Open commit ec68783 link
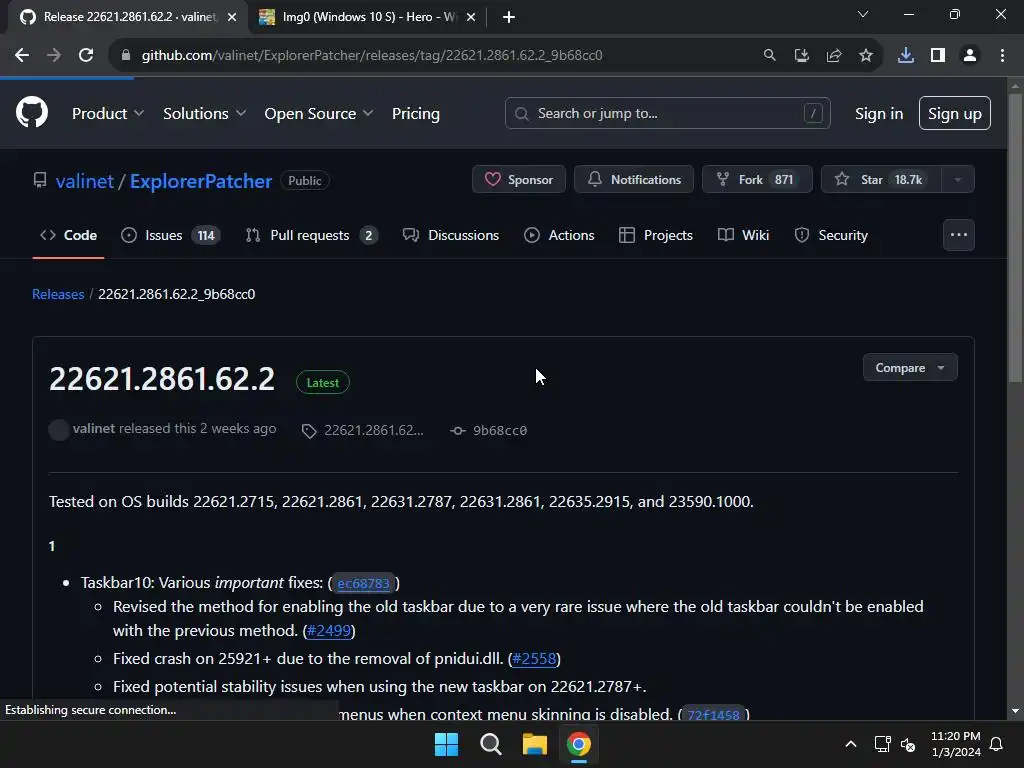Viewport: 1024px width, 768px height. pos(363,583)
